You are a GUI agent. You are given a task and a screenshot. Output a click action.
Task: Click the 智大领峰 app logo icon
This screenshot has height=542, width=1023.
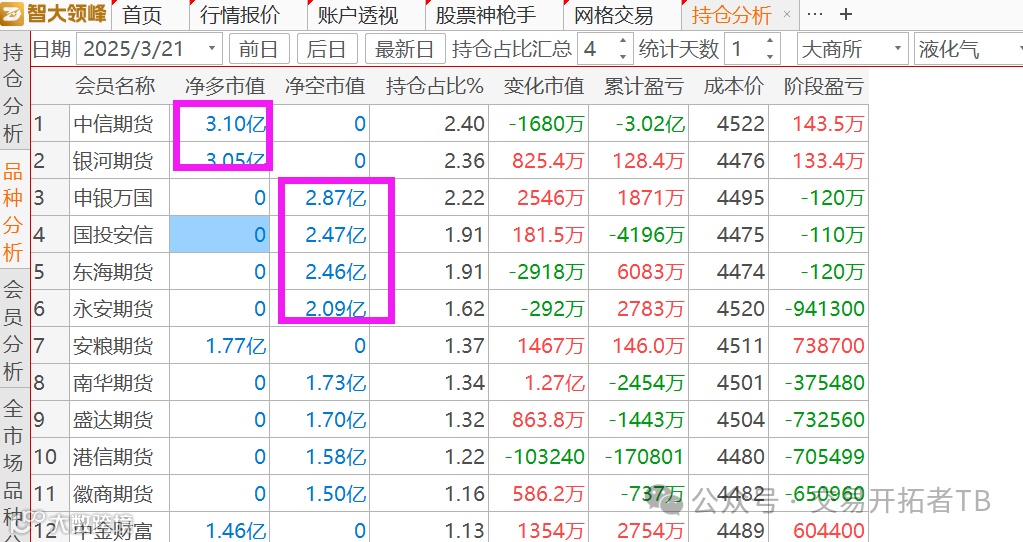click(13, 14)
